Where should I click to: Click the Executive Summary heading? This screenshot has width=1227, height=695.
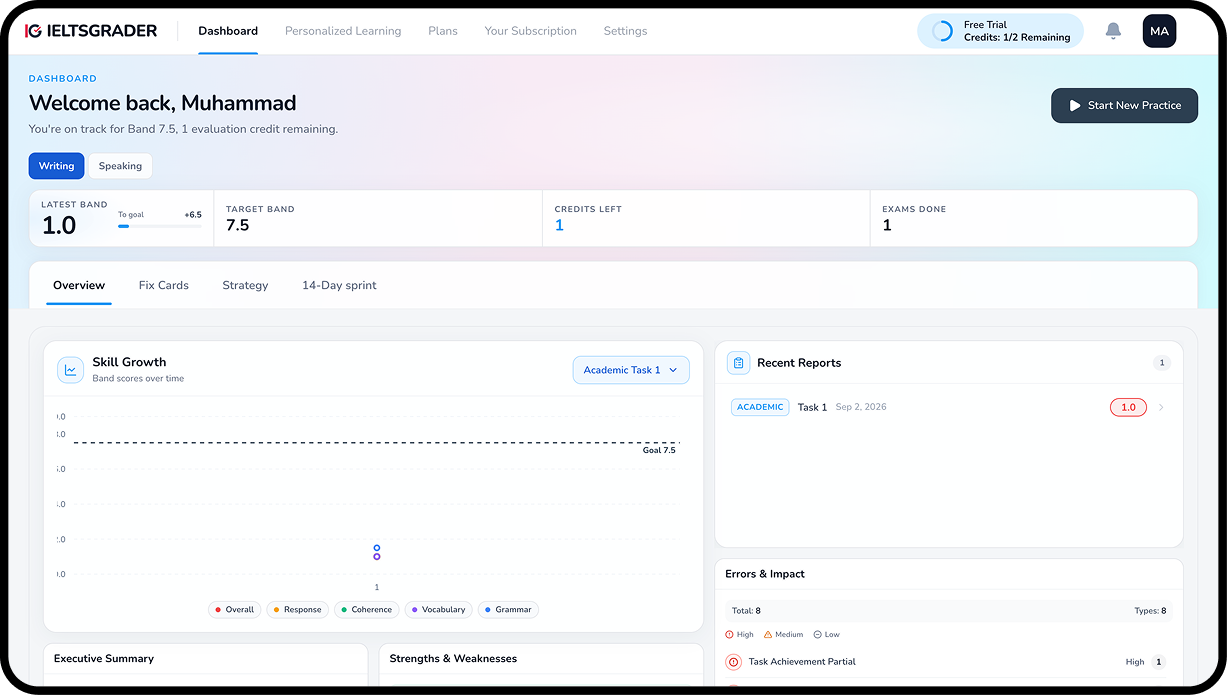(x=104, y=659)
